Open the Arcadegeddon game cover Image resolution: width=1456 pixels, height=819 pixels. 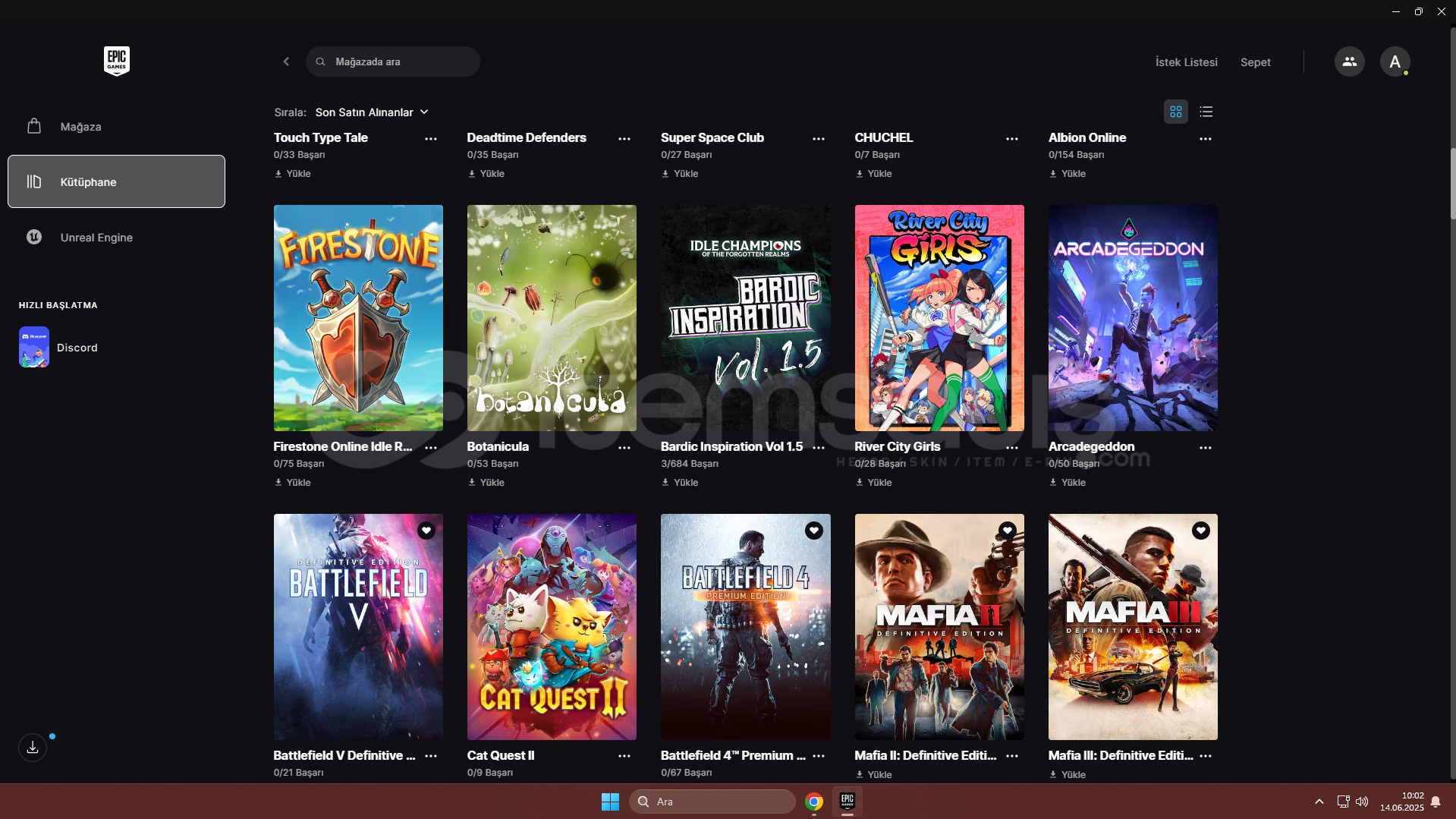1133,318
